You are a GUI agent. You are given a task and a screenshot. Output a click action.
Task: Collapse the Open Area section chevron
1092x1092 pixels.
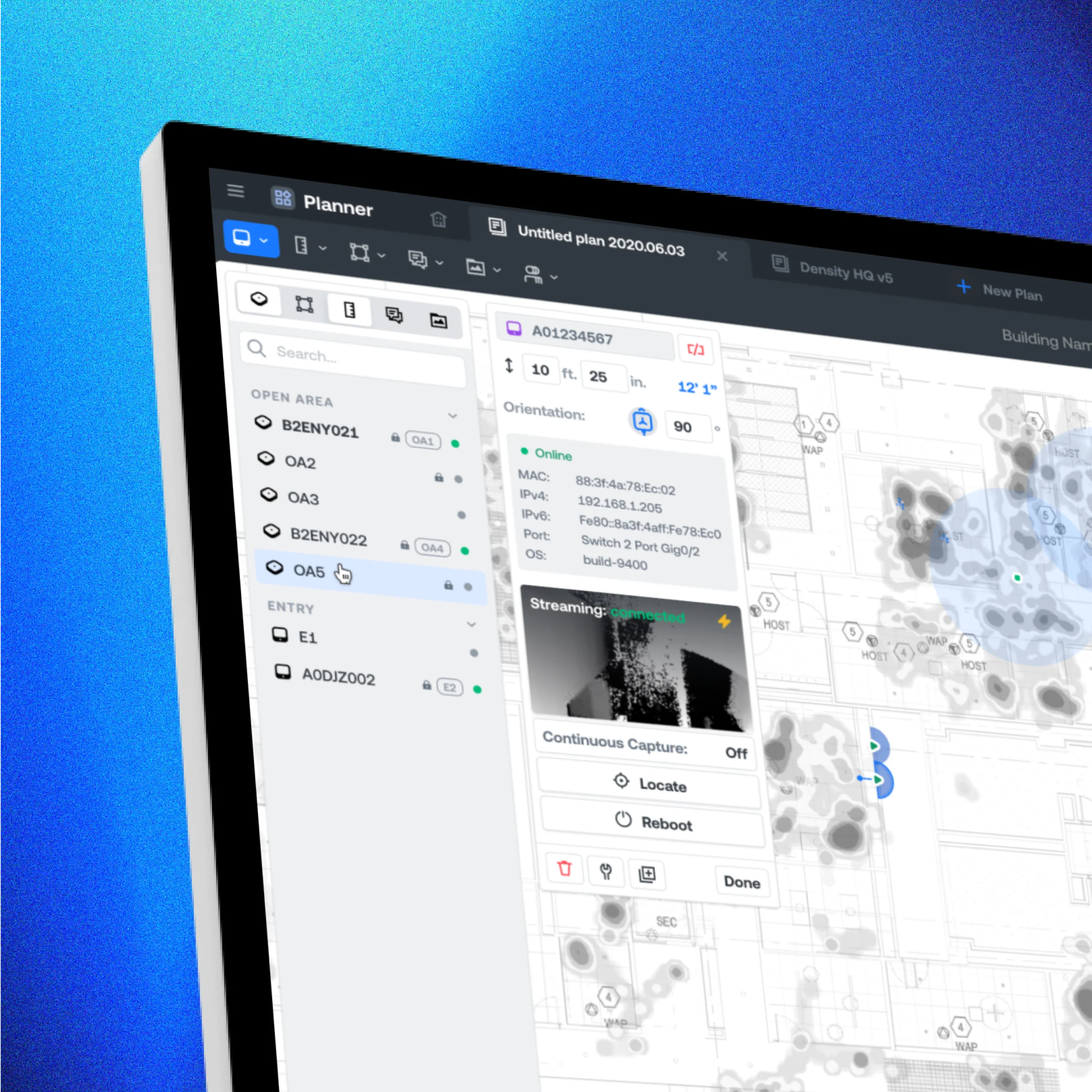pyautogui.click(x=453, y=416)
